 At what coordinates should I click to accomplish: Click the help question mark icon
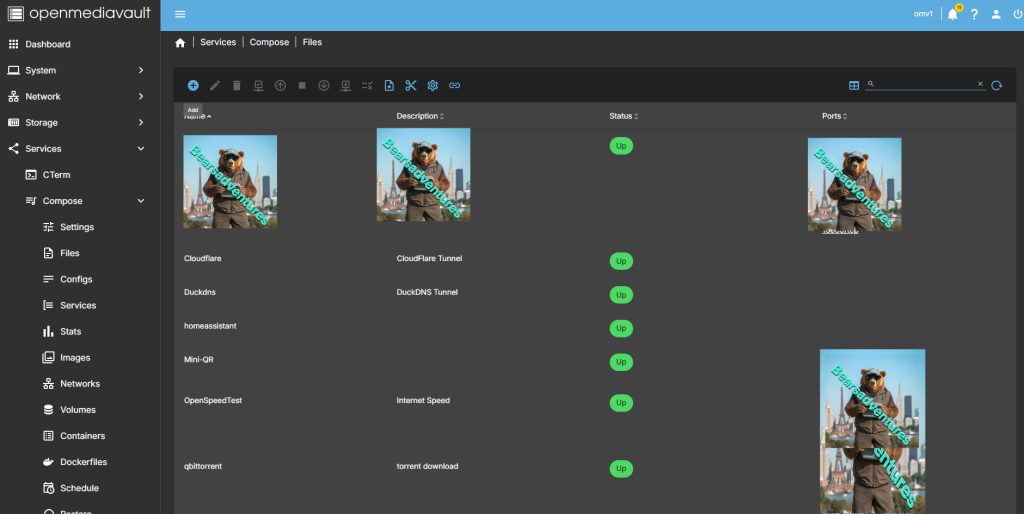click(x=974, y=14)
